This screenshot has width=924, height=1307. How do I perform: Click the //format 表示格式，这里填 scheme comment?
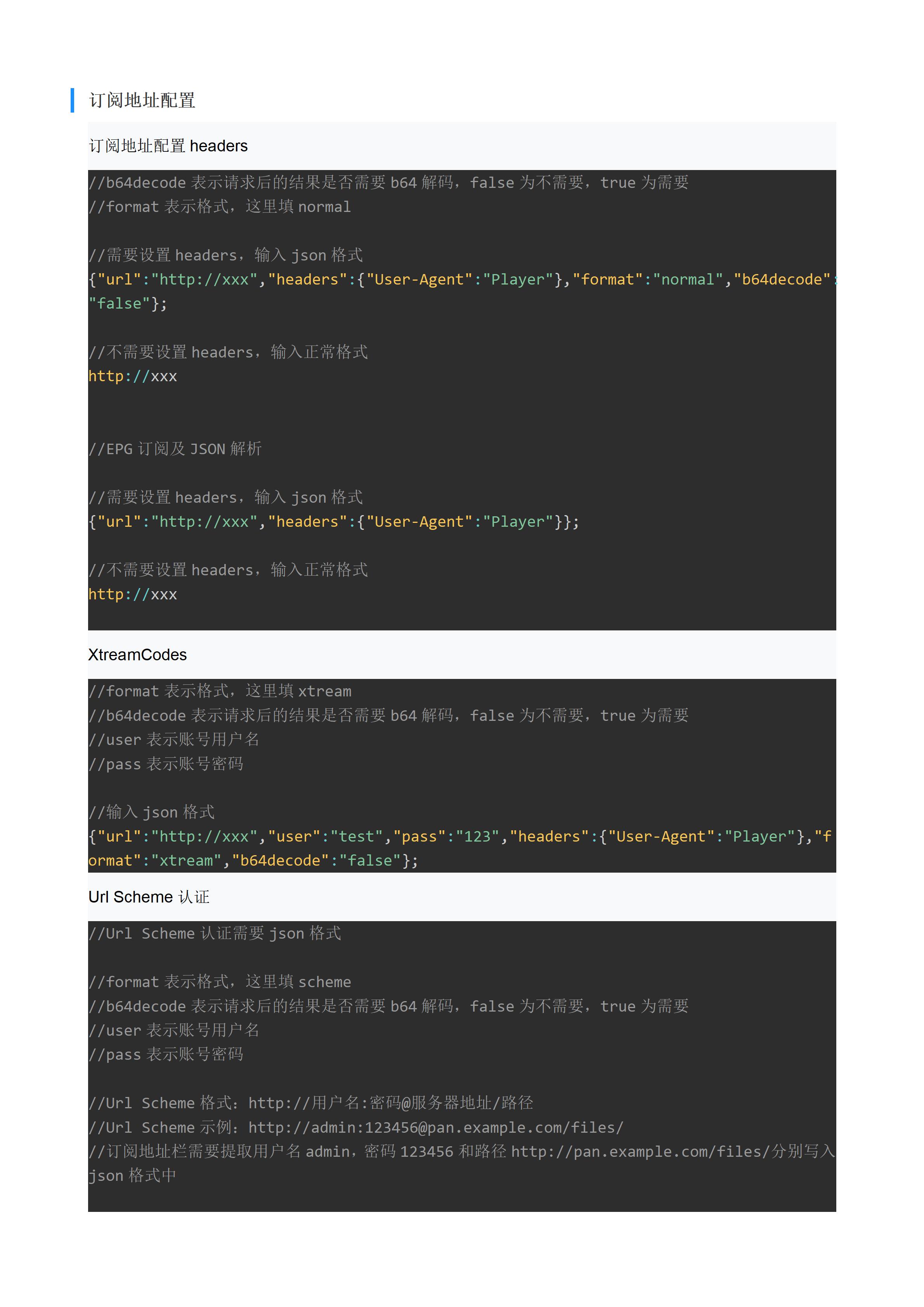(220, 982)
